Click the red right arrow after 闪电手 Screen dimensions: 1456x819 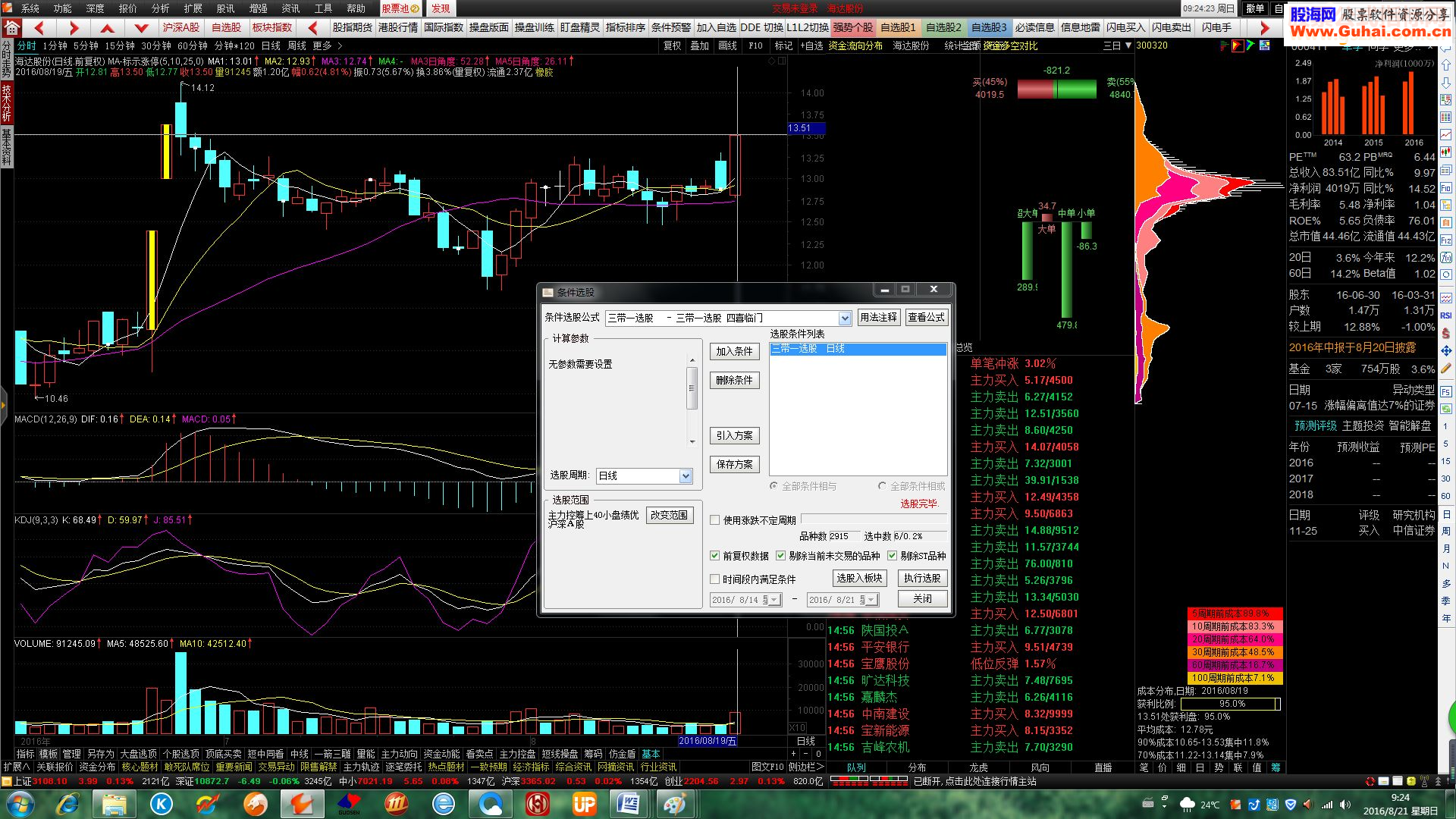[1263, 28]
